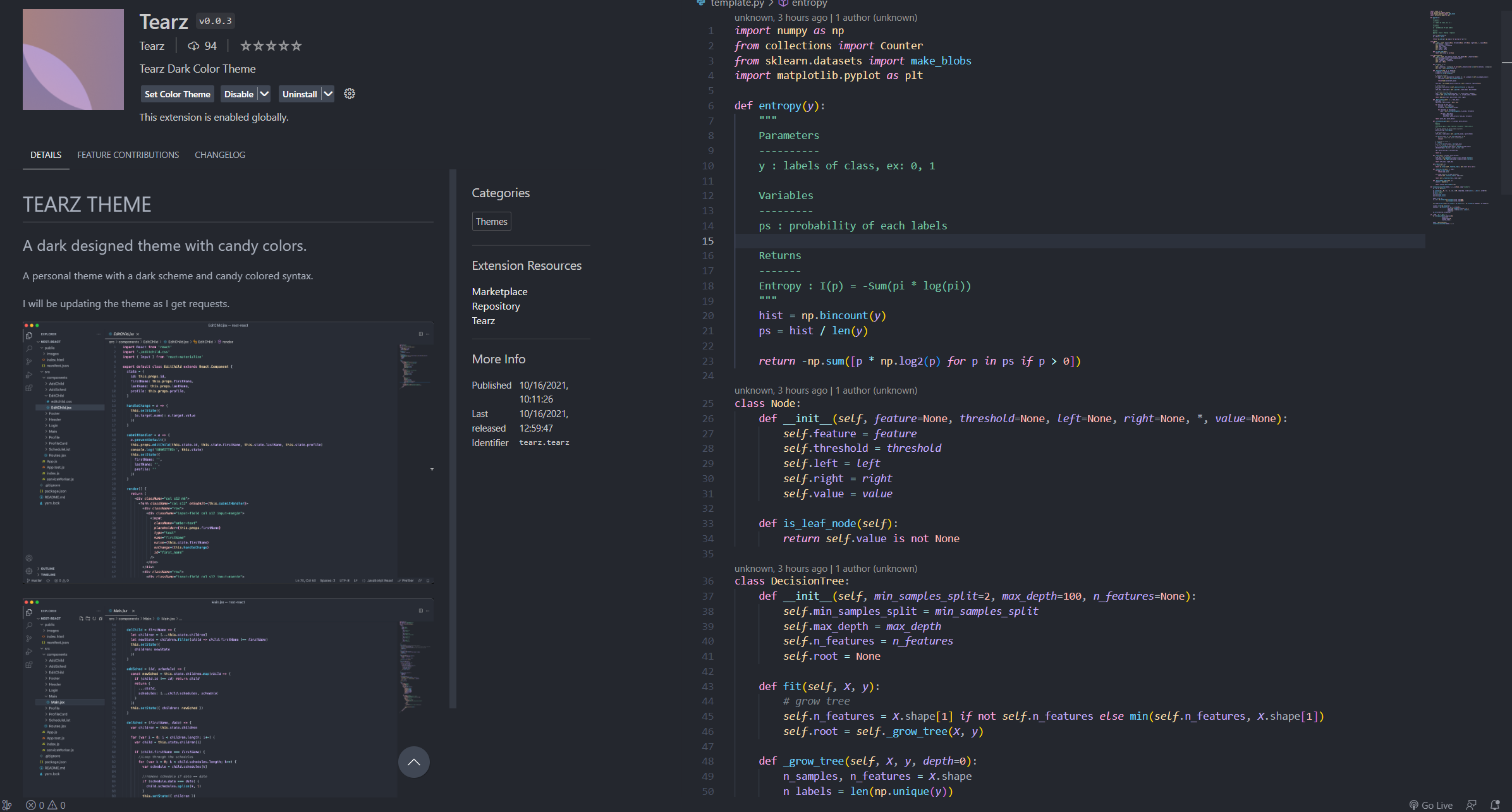Click the Go Live broadcast icon

tap(1413, 805)
